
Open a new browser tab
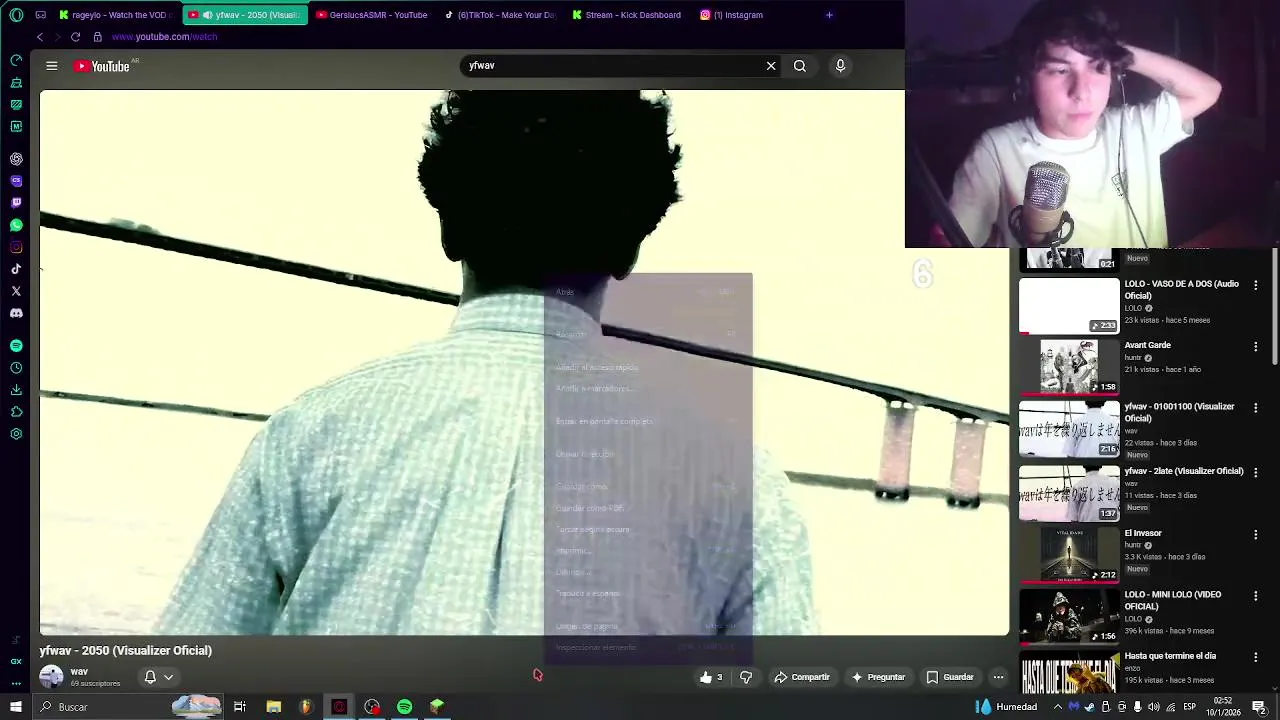point(829,15)
